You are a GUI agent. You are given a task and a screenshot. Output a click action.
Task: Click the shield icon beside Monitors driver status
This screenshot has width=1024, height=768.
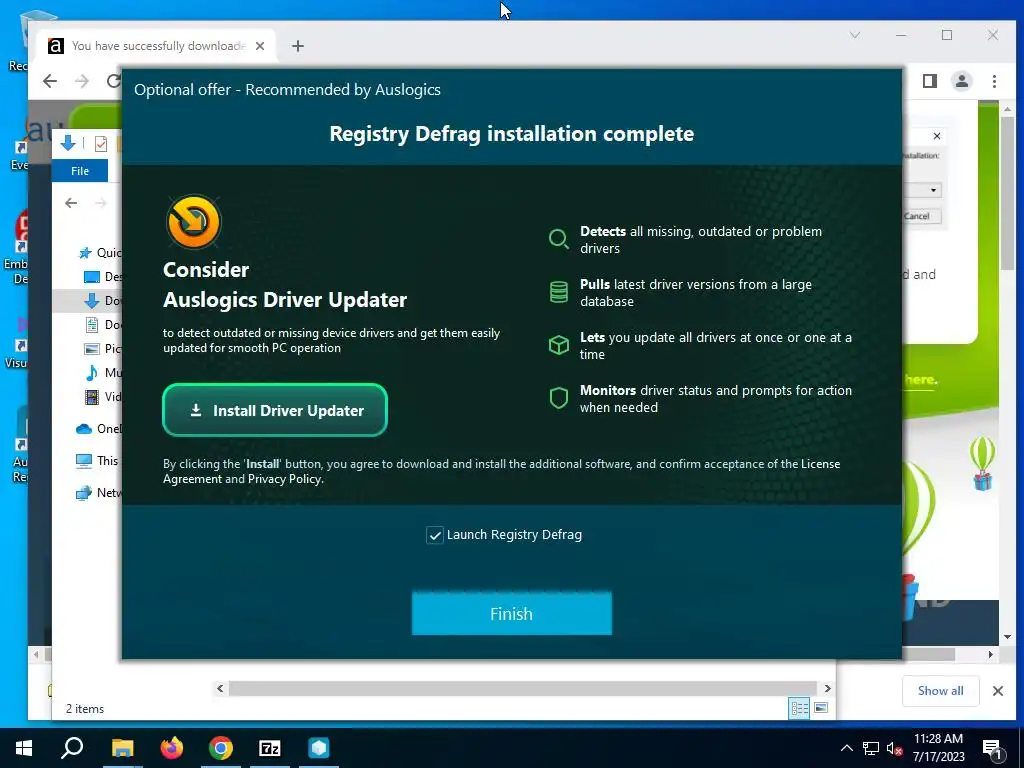558,398
